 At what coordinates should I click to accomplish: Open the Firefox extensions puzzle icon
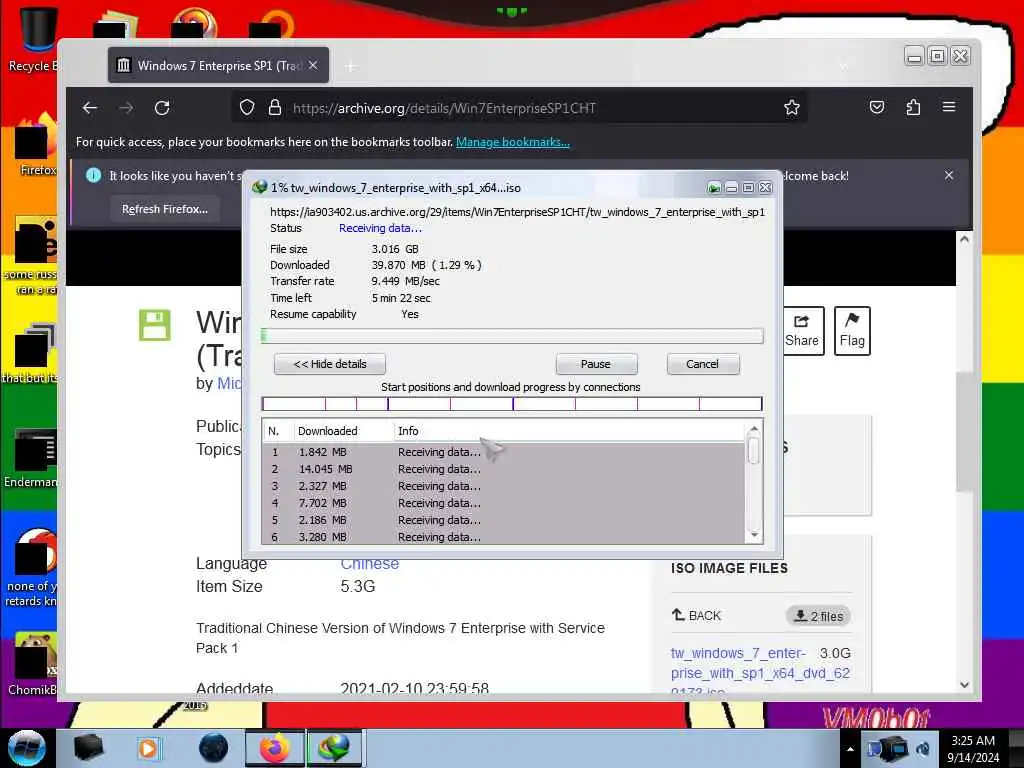pyautogui.click(x=913, y=107)
